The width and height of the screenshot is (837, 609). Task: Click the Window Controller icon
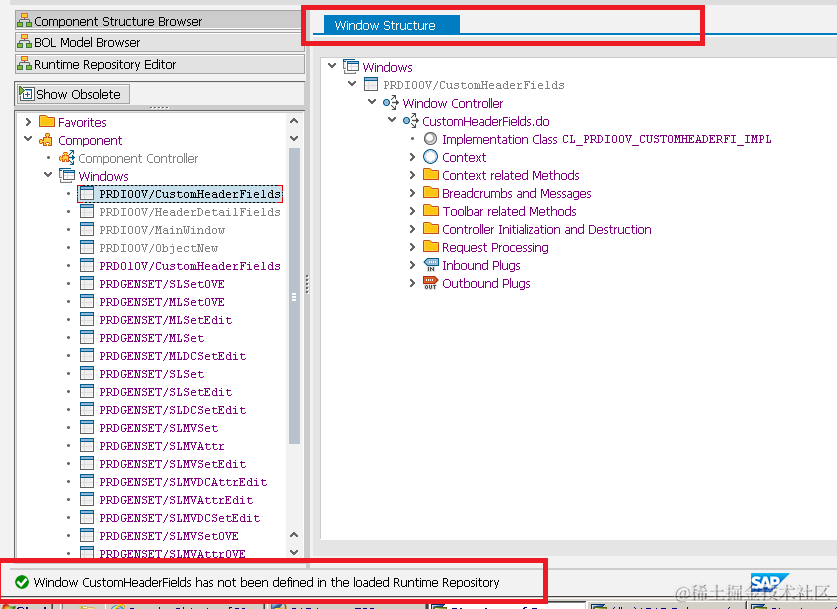[x=391, y=102]
